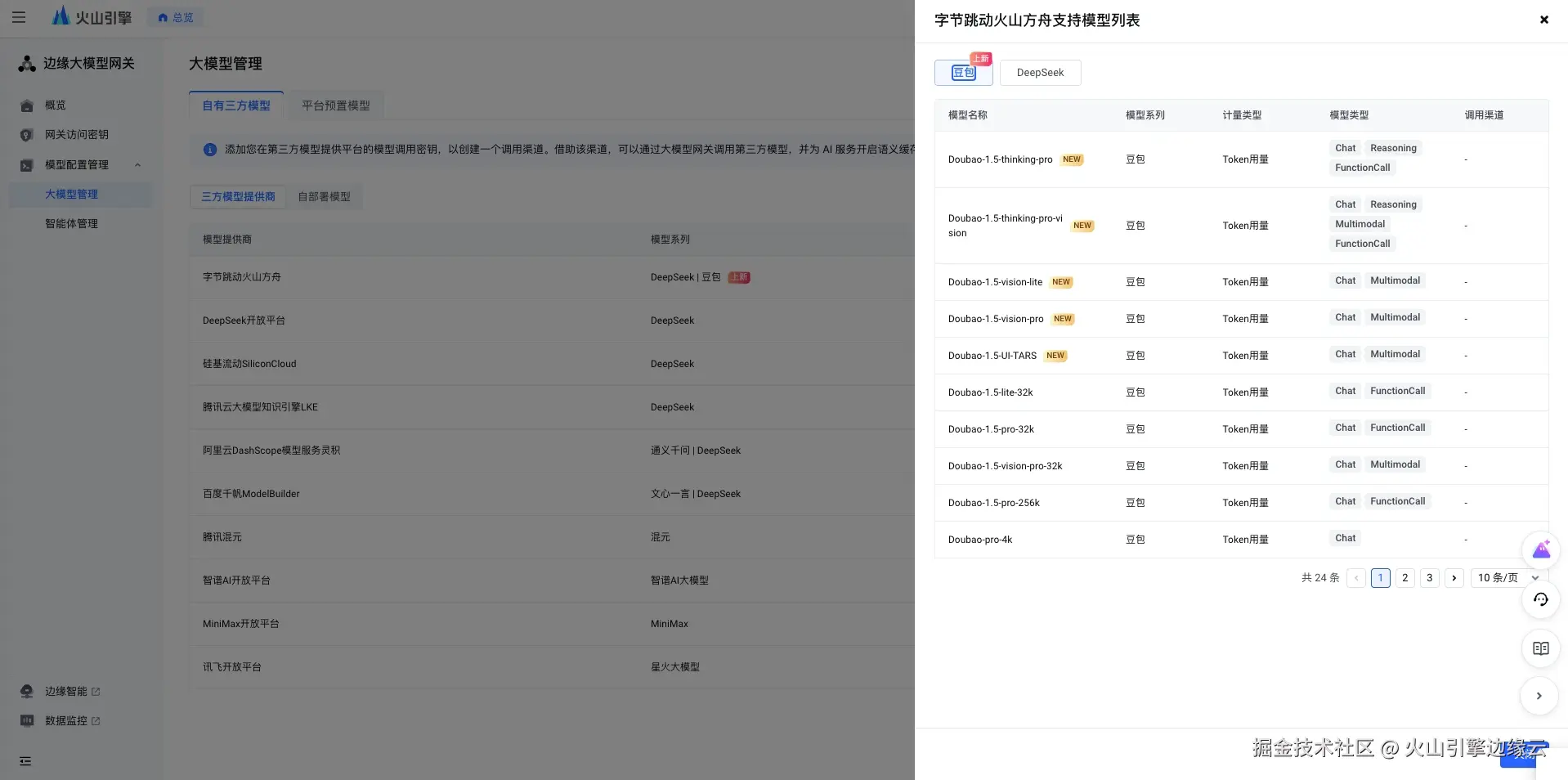Open the 总览 home breadcrumb
This screenshot has width=1568, height=780.
[176, 17]
